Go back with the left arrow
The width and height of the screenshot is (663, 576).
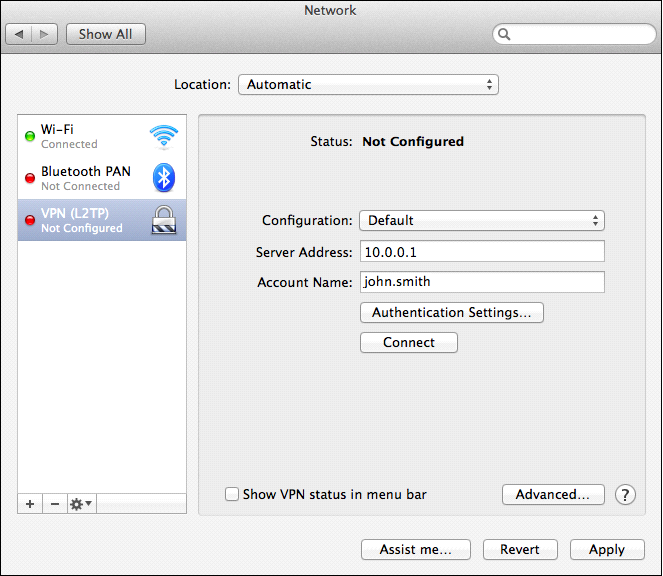tap(19, 34)
